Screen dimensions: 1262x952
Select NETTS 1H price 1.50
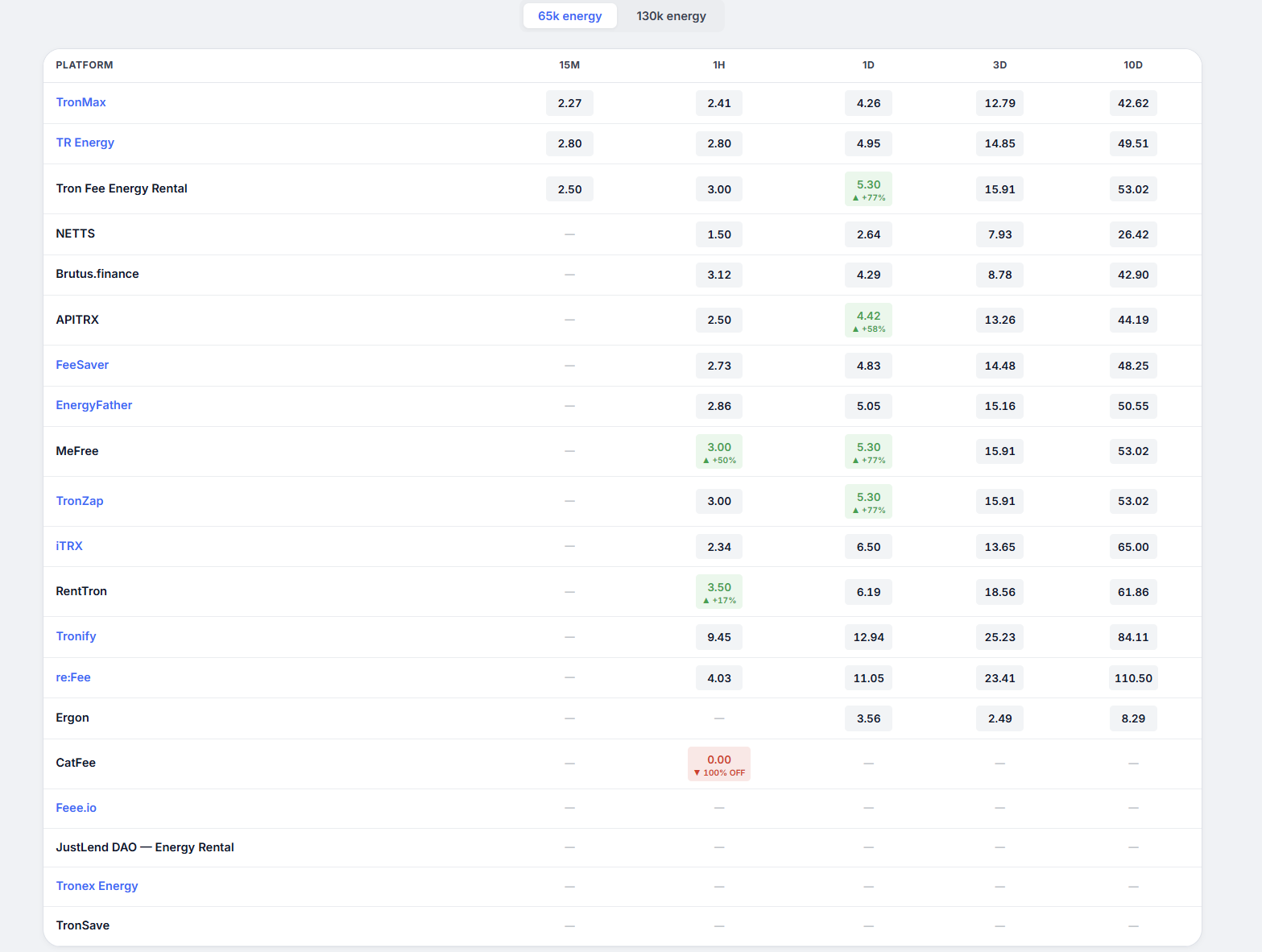pos(719,234)
